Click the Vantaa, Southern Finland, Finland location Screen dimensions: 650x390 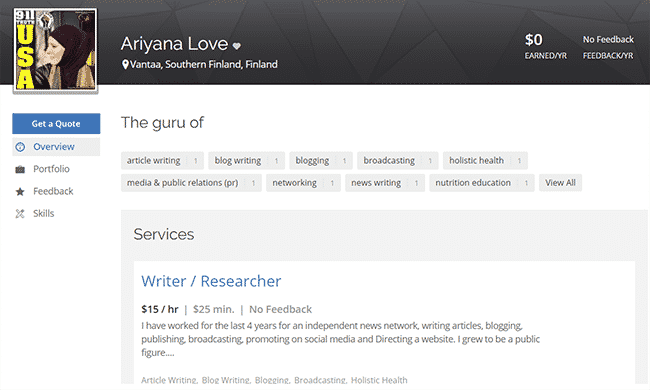pyautogui.click(x=204, y=64)
